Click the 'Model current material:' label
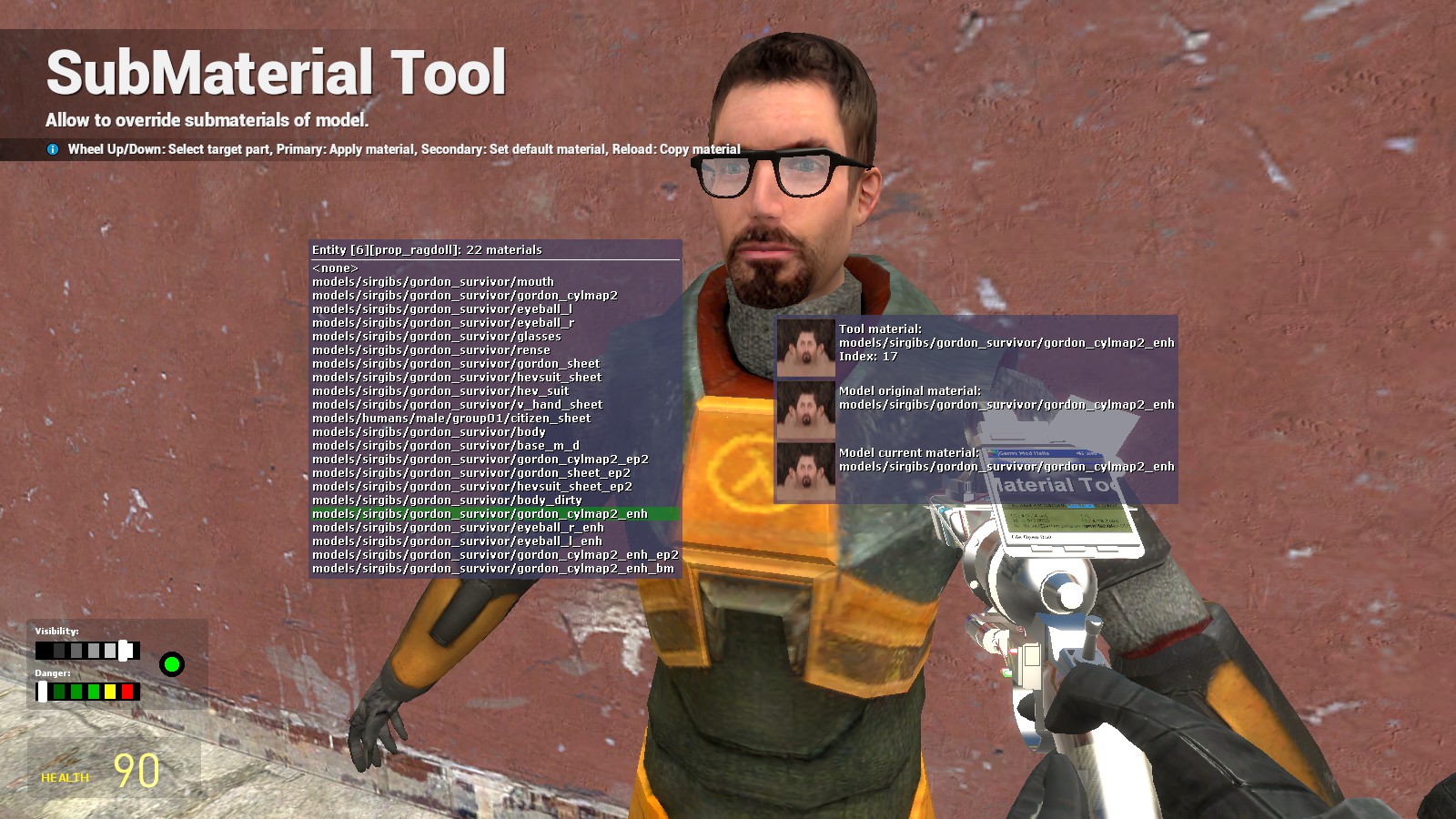Viewport: 1456px width, 819px height. click(909, 453)
